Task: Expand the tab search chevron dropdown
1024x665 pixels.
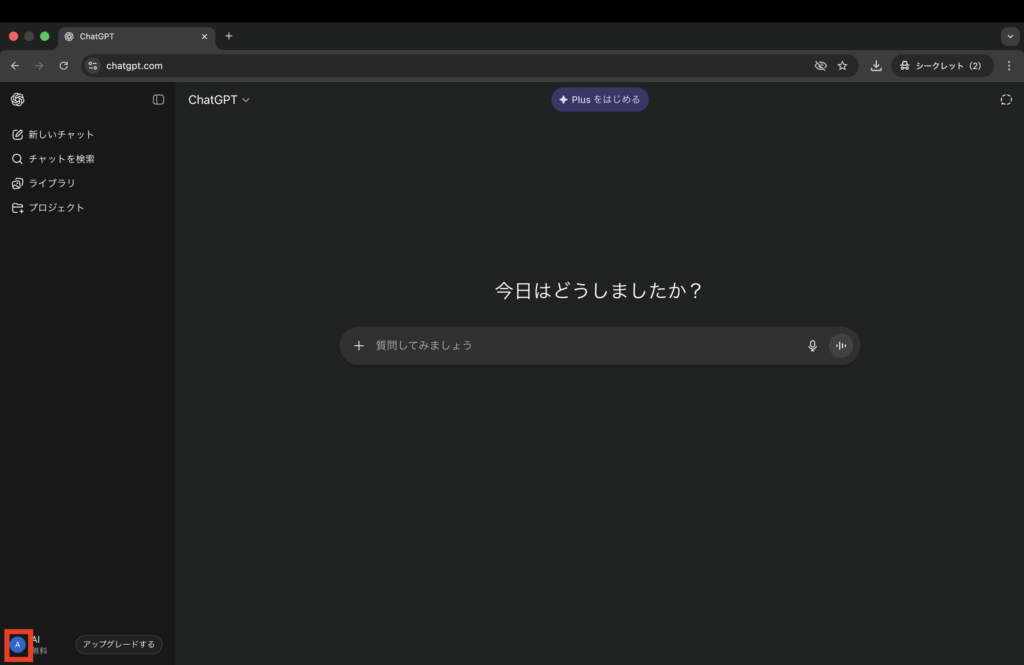Action: coord(1010,36)
